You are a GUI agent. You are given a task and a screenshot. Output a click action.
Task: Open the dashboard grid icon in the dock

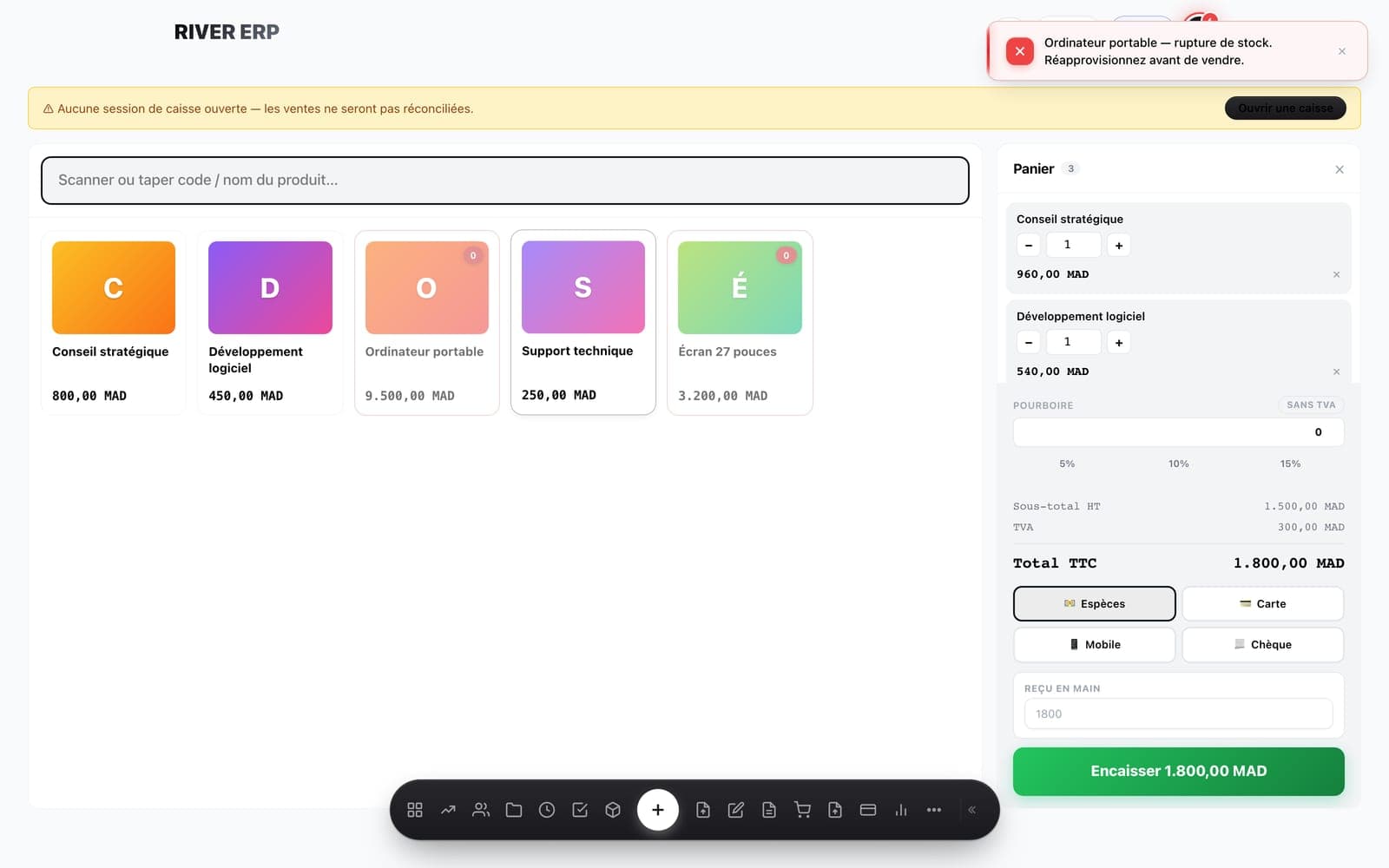415,810
